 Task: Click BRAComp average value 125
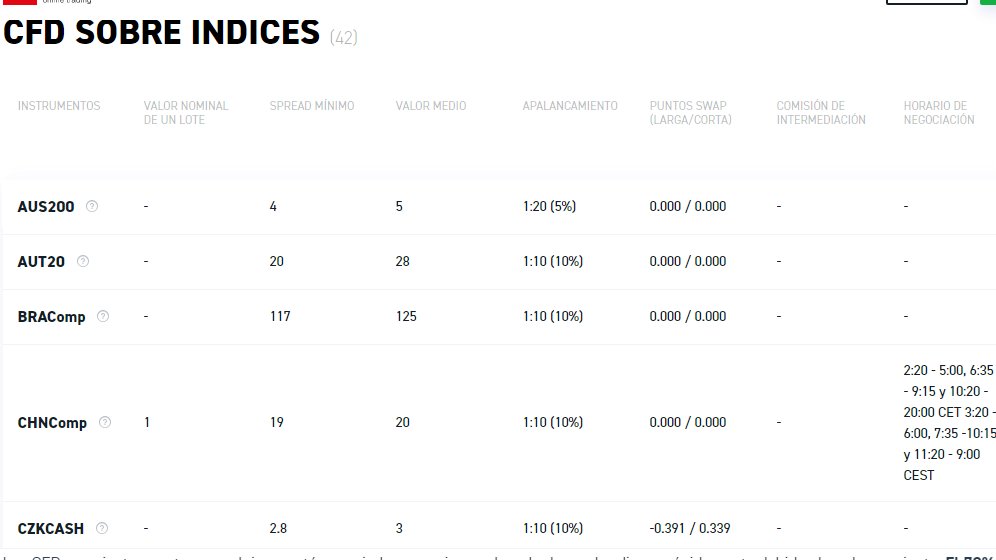pos(406,316)
